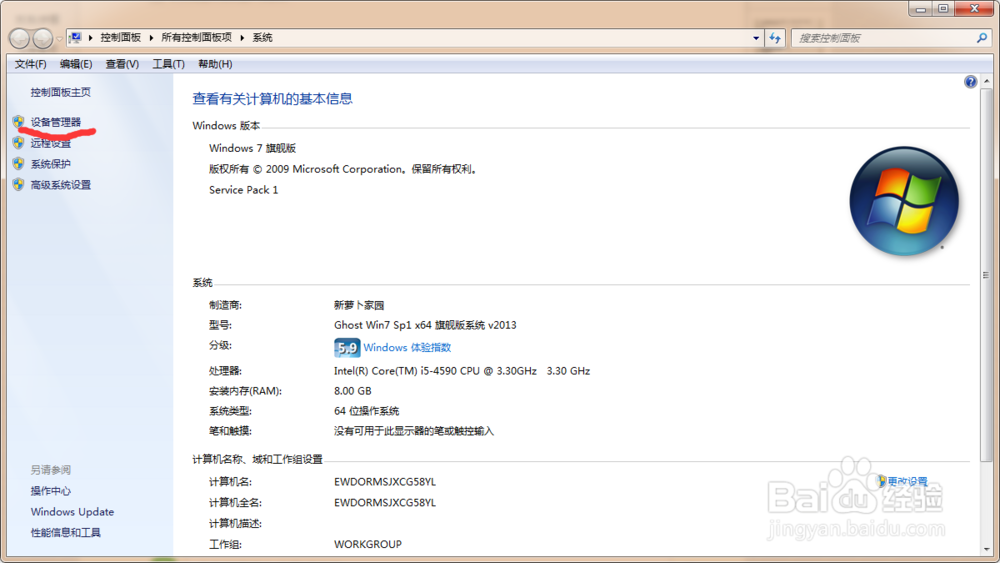Focus the 搜索控制面板 search box

(883, 38)
